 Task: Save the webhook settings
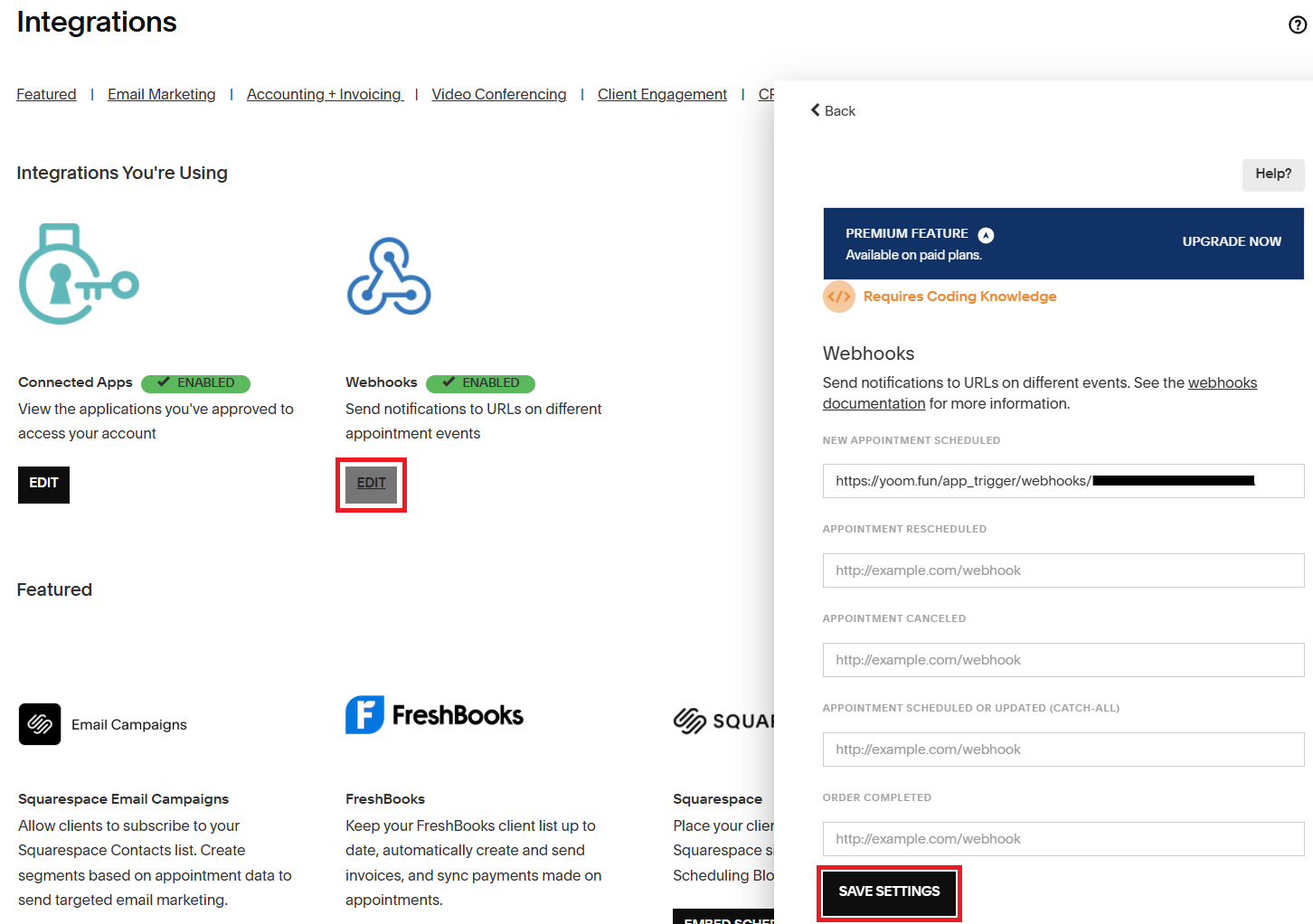pos(889,892)
